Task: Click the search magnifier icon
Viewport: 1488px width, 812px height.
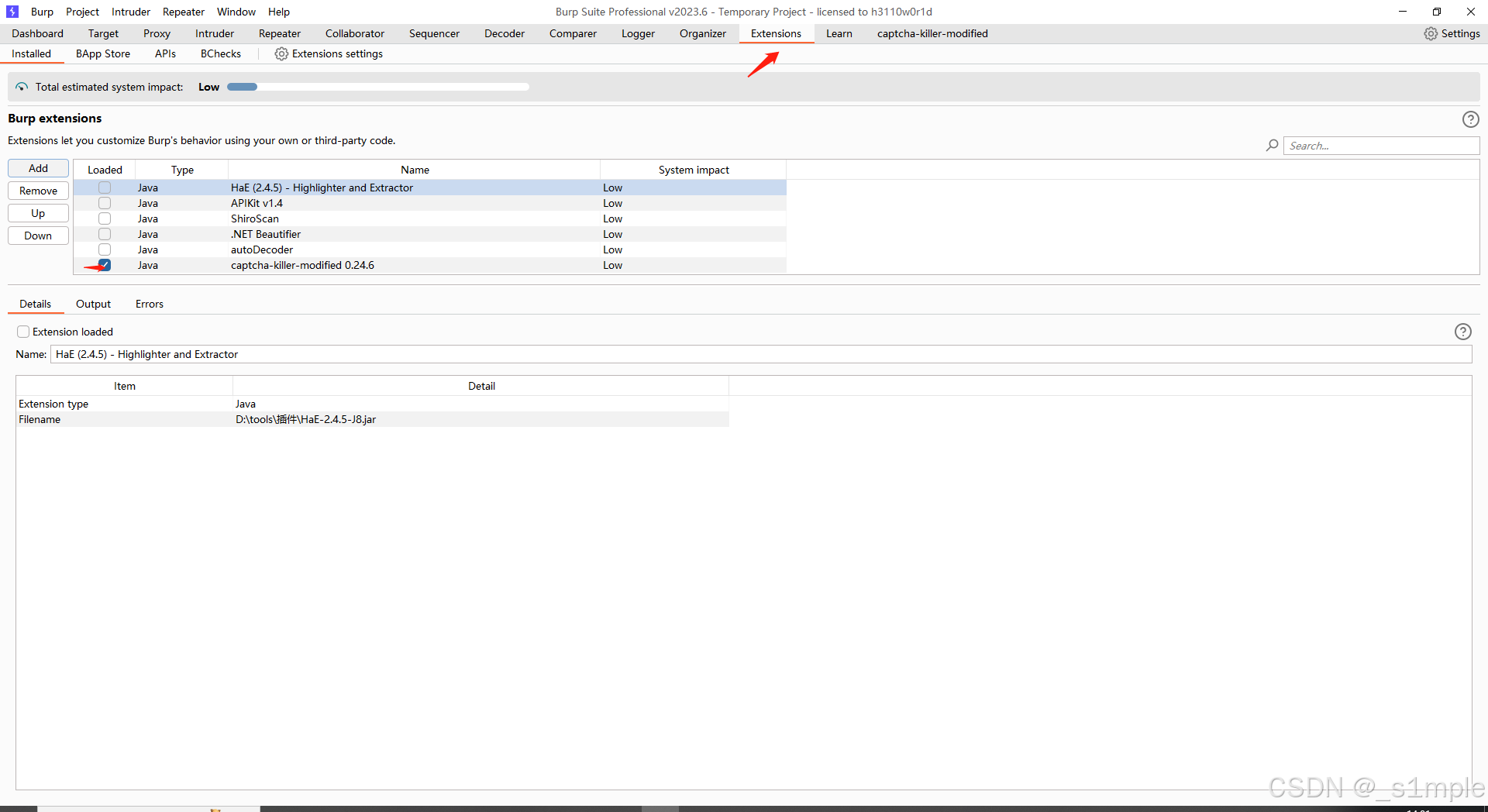Action: point(1272,146)
